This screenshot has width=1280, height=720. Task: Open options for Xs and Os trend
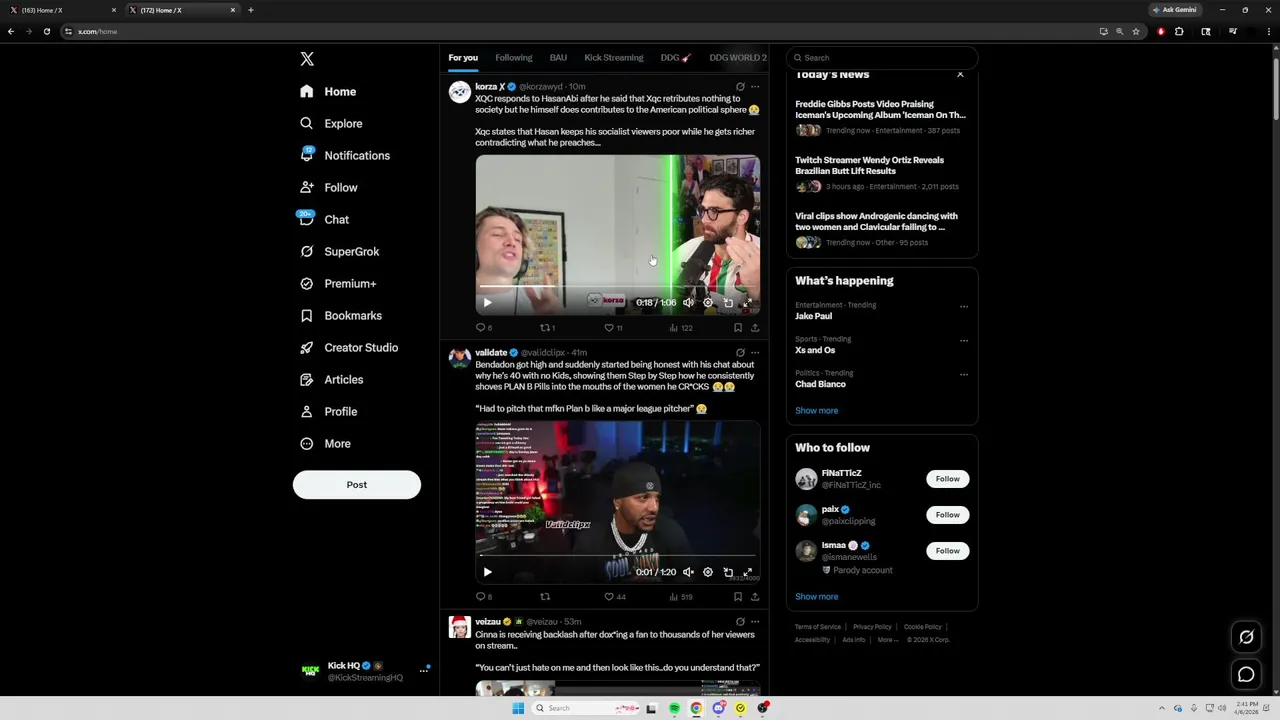click(964, 340)
